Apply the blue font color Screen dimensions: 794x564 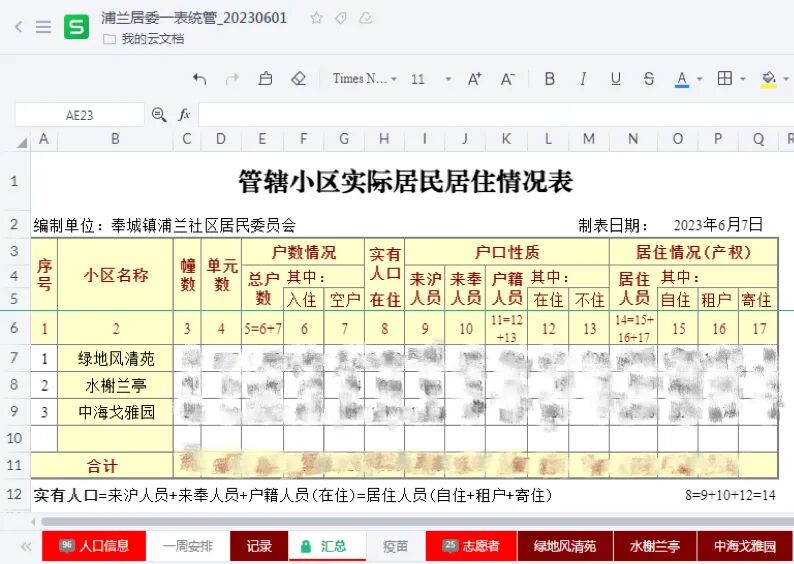click(682, 79)
